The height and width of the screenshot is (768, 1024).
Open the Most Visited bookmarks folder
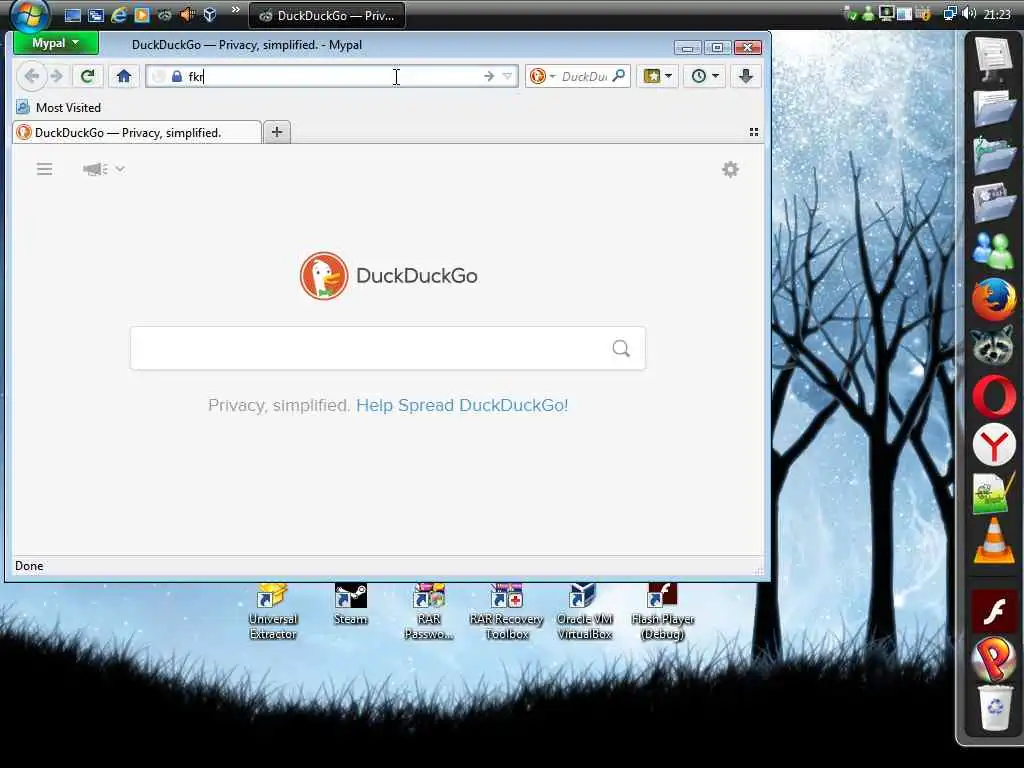(58, 107)
